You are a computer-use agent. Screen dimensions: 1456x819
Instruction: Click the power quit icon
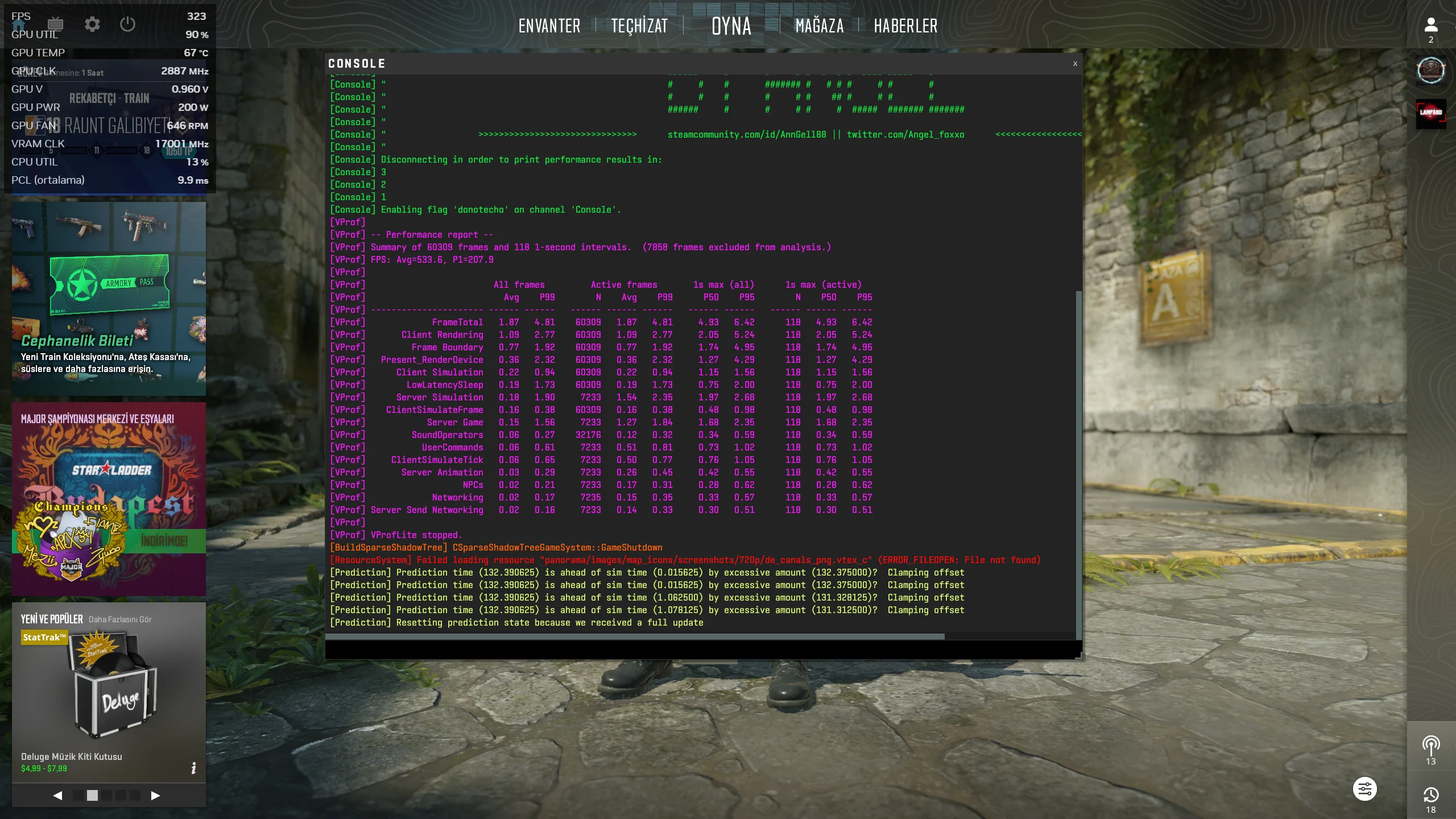click(x=127, y=24)
